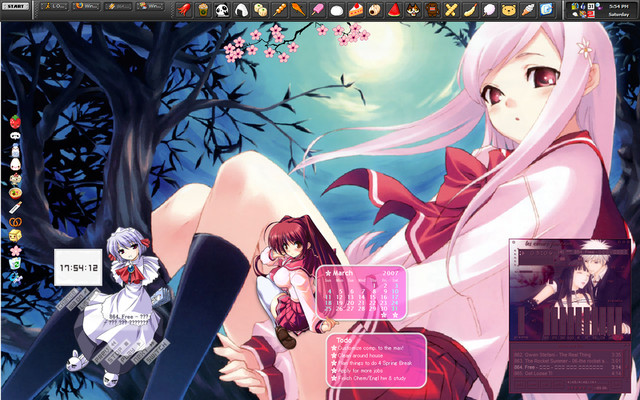Open the ramen bowl desktop shortcut
Viewport: 640px width, 400px height.
15,193
